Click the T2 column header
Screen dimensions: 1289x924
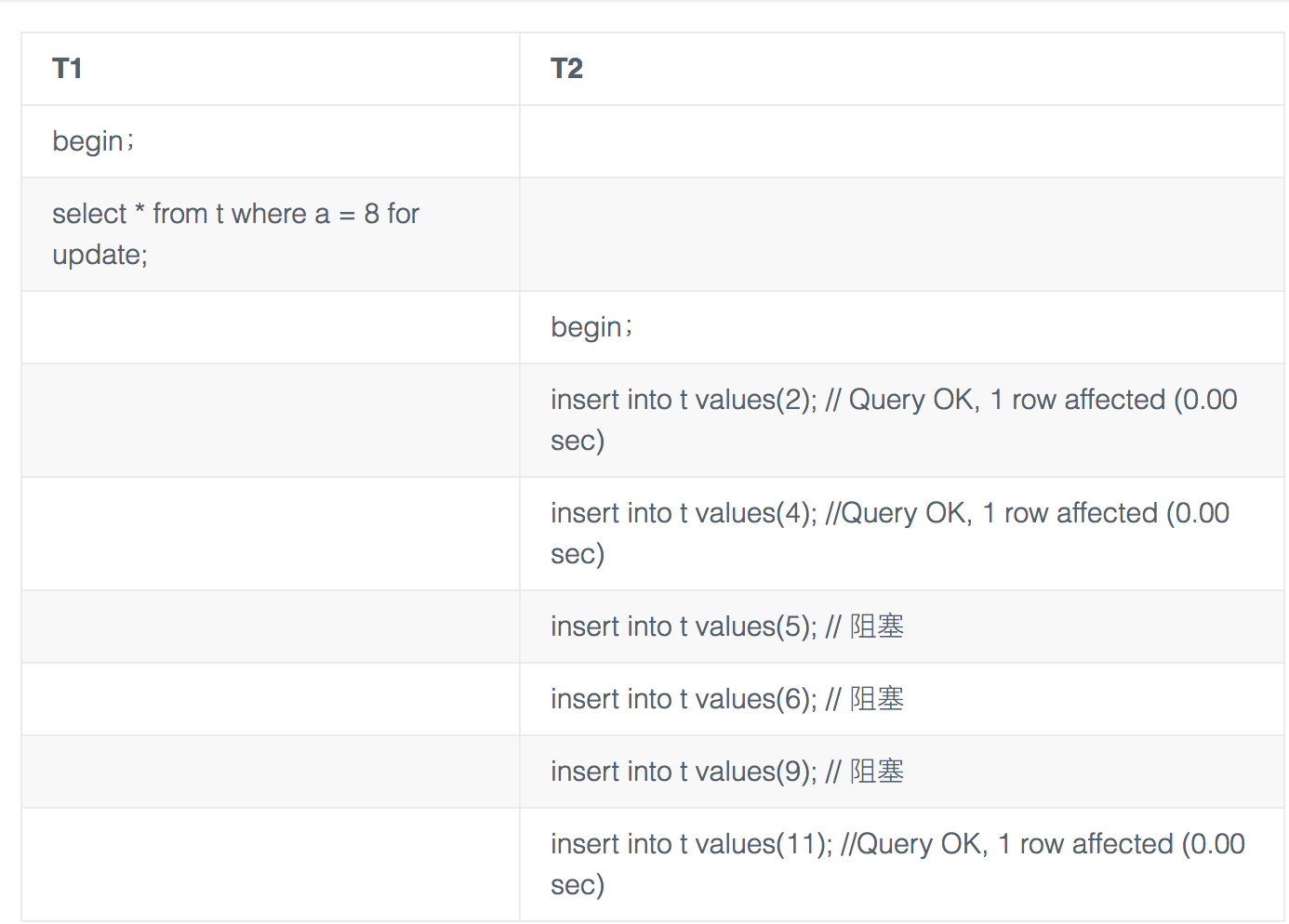coord(901,69)
